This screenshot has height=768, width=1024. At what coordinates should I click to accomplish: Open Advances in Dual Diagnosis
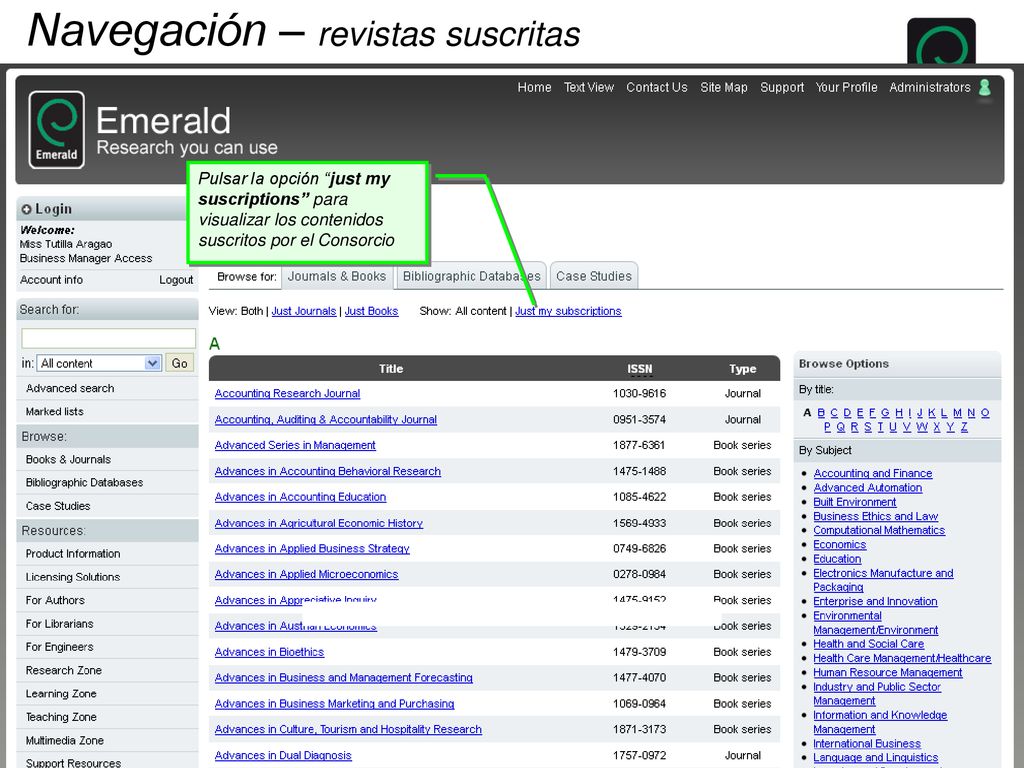click(283, 756)
